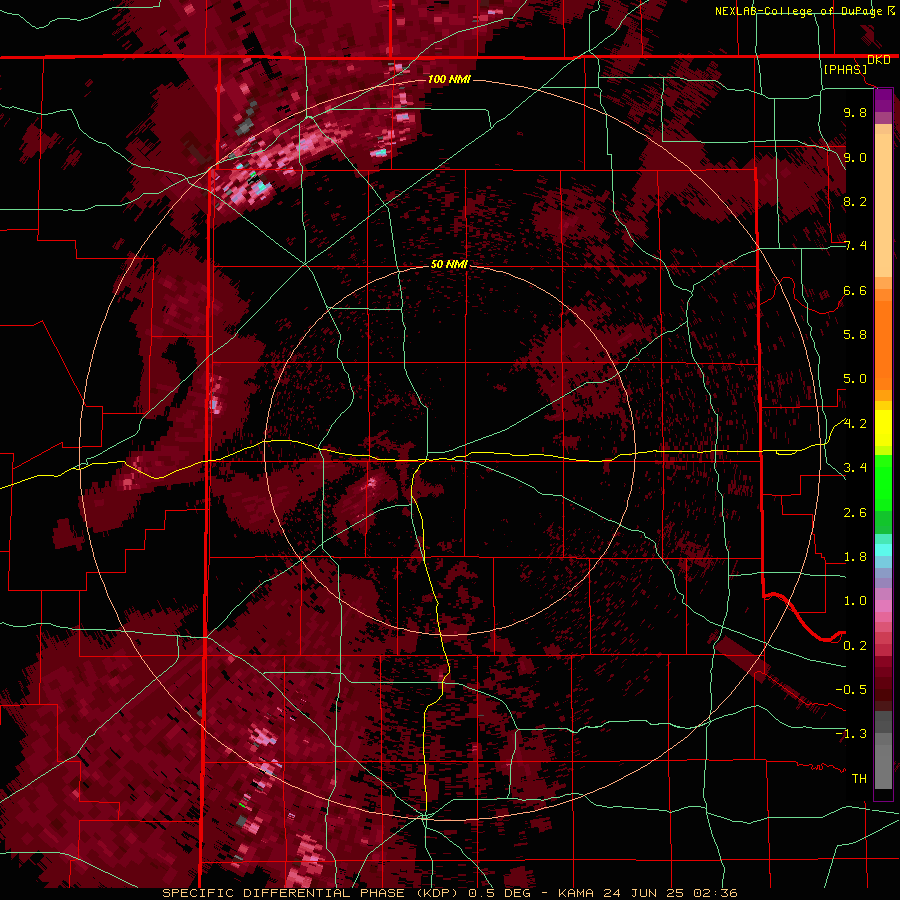Click the 4.2 scale value

click(x=855, y=424)
